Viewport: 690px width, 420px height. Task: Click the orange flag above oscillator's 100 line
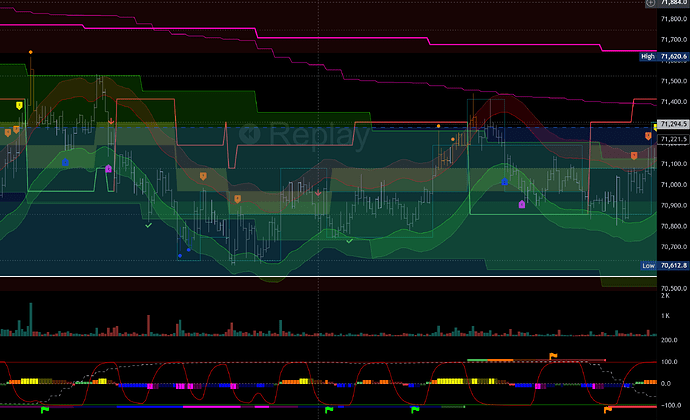(553, 355)
